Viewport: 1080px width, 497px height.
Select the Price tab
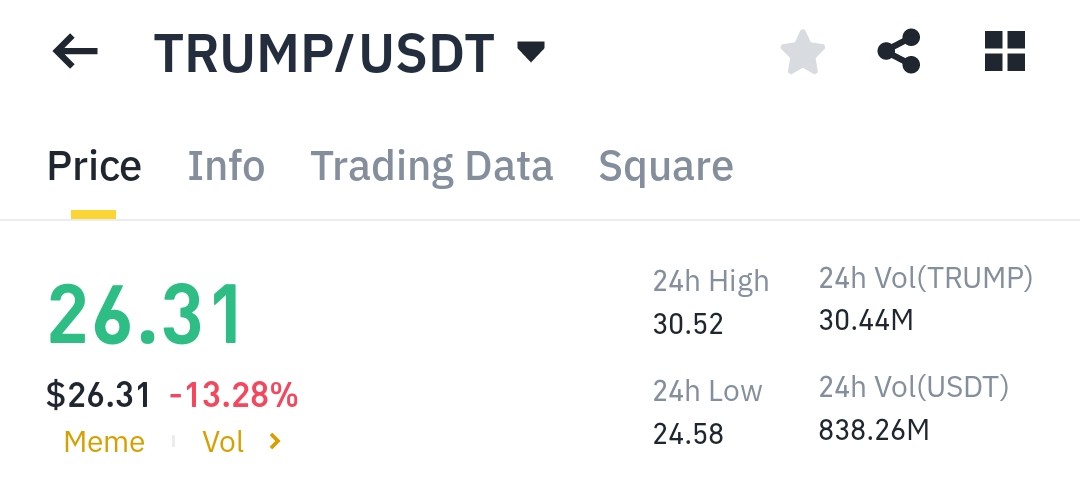pos(94,166)
